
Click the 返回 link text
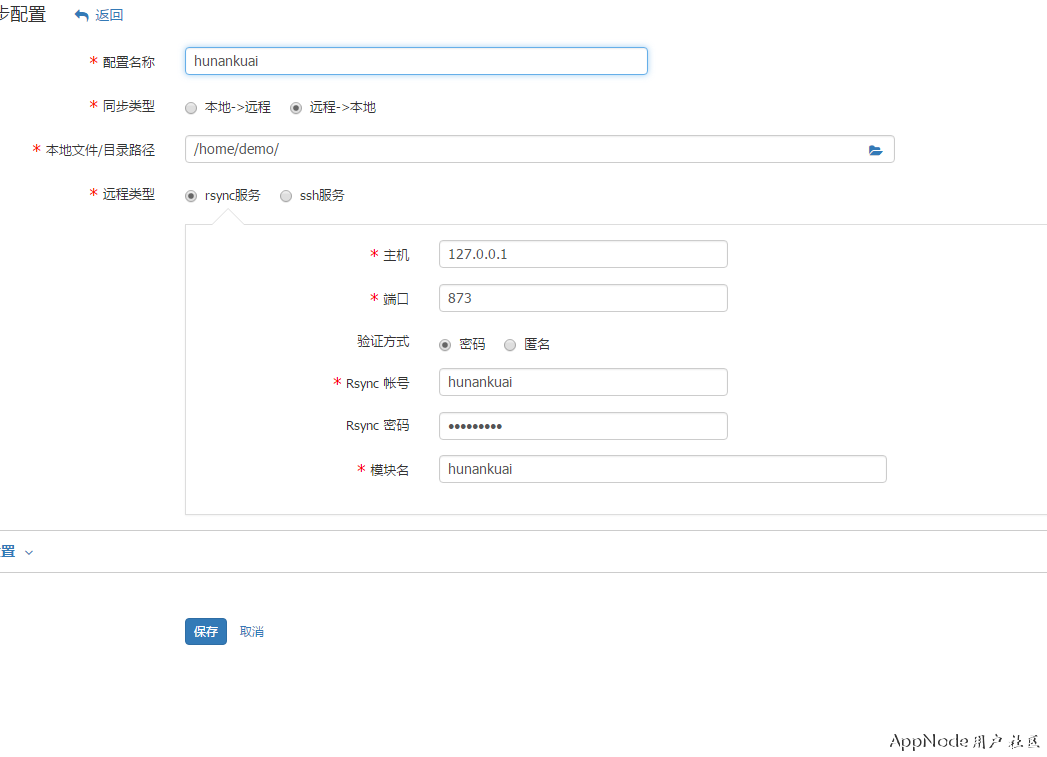pyautogui.click(x=109, y=15)
